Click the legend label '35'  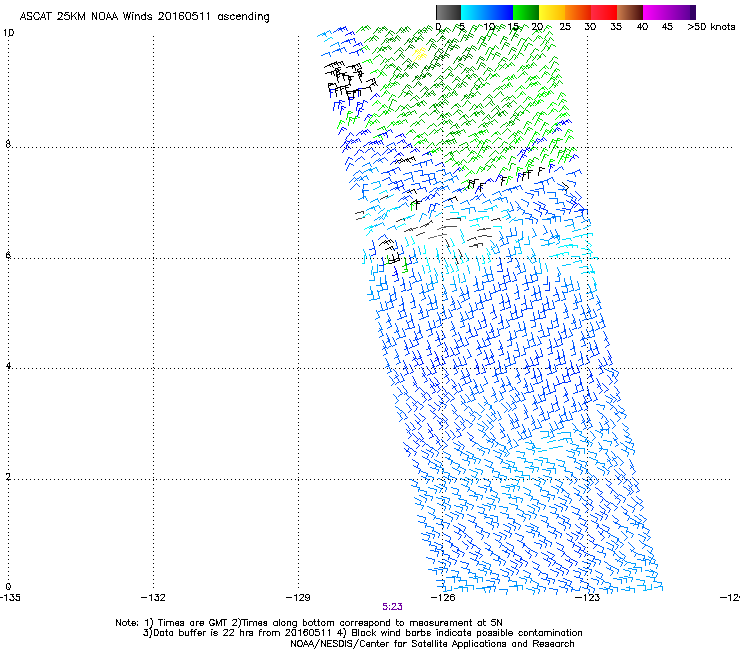(616, 27)
